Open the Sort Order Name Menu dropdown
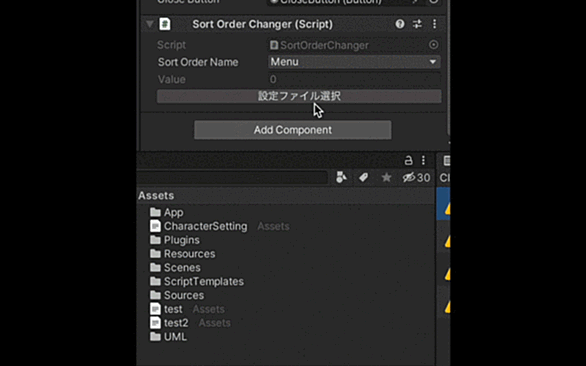 point(354,62)
